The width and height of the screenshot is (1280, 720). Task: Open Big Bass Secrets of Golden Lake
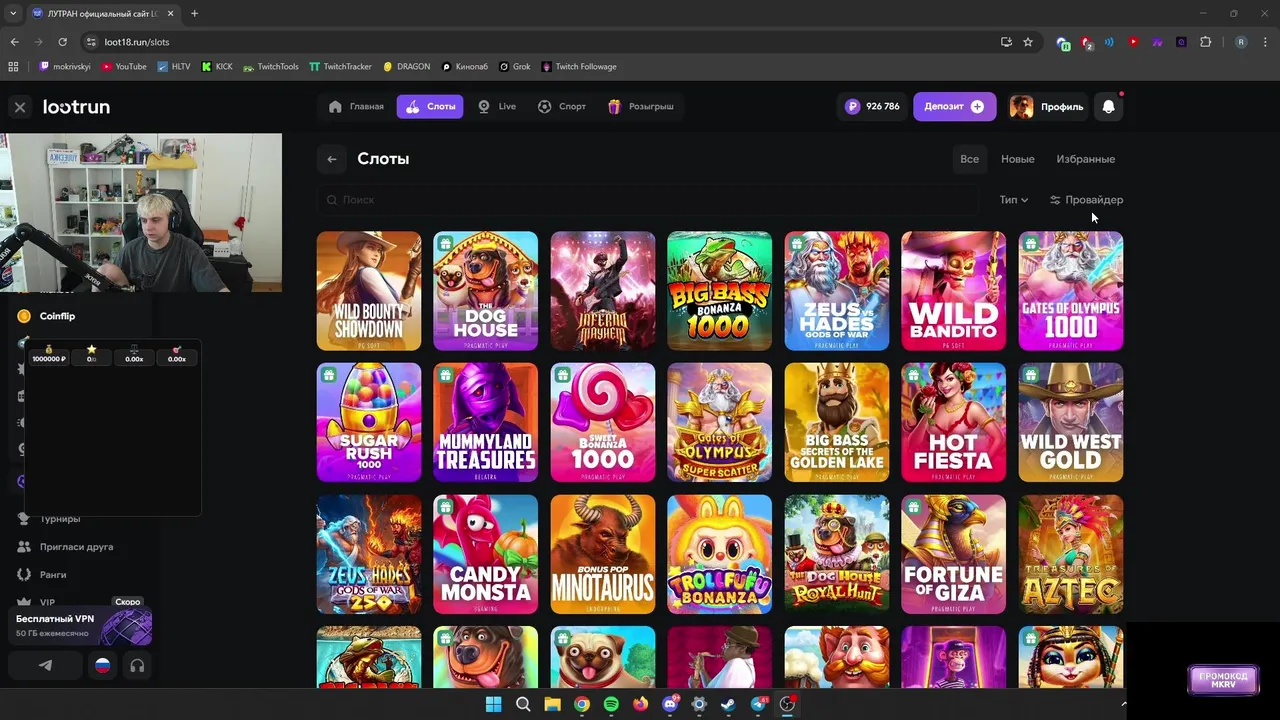[x=837, y=422]
